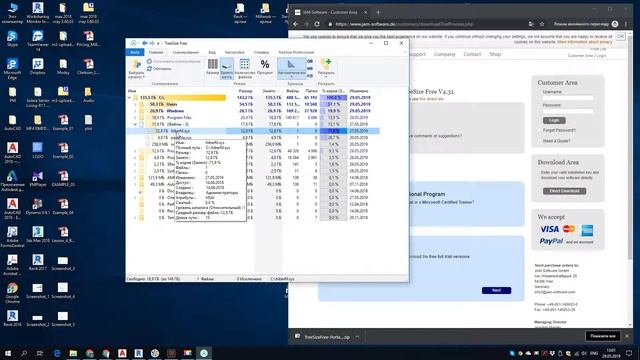Switch to the Вид ribbon tab
The width and height of the screenshot is (640, 360).
pyautogui.click(x=212, y=52)
